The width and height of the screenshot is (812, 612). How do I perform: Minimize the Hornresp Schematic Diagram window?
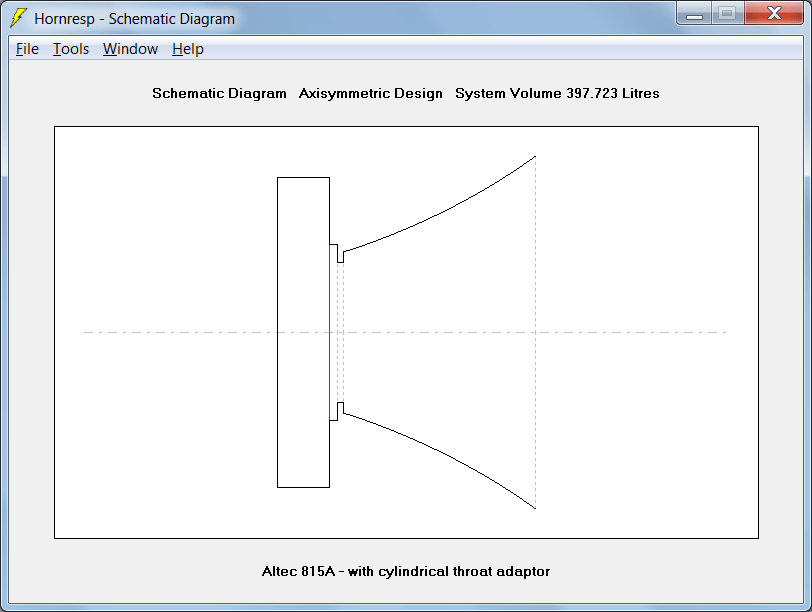pyautogui.click(x=694, y=13)
